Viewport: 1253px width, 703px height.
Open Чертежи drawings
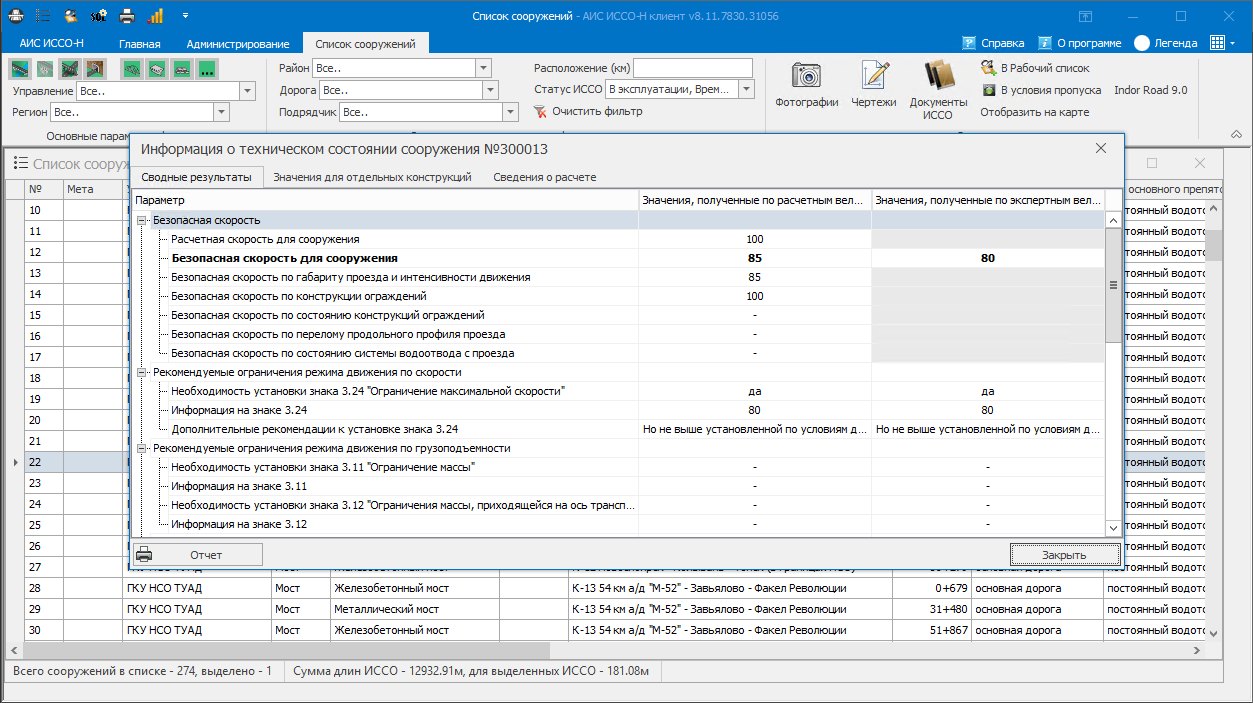pos(874,84)
